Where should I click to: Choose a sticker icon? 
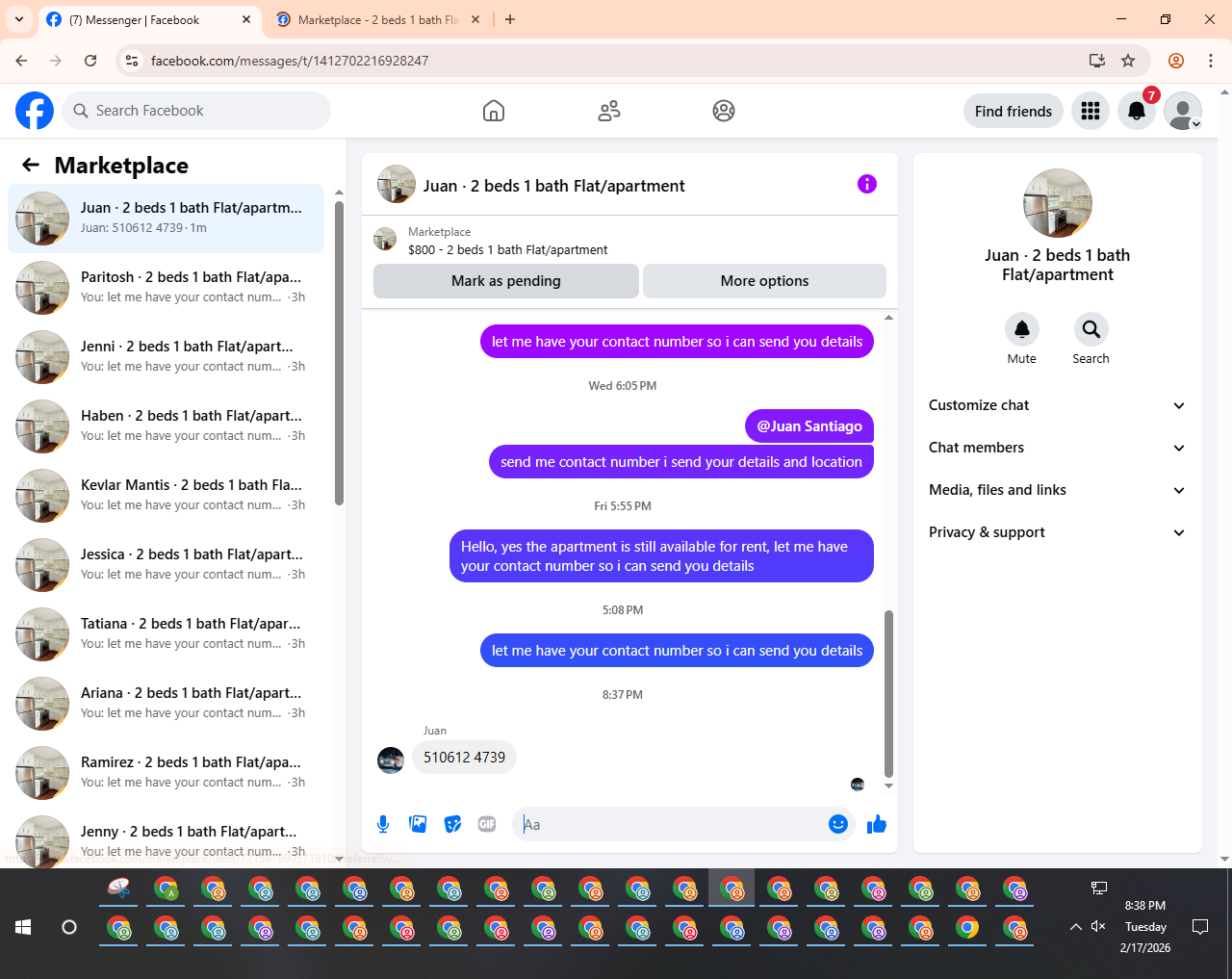click(452, 824)
